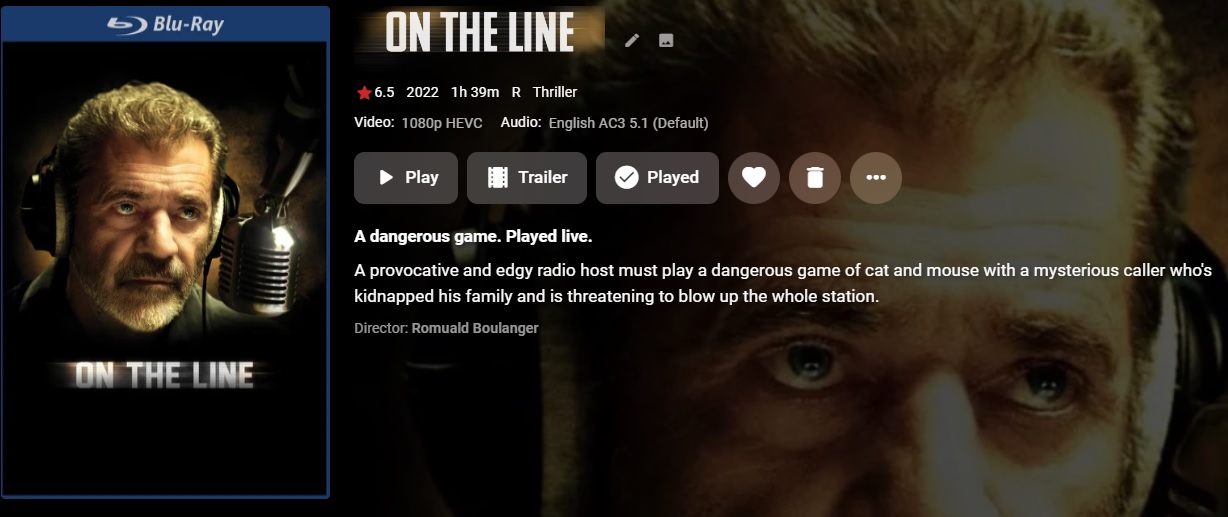Click the red star rating icon
The height and width of the screenshot is (517, 1228).
pos(364,93)
